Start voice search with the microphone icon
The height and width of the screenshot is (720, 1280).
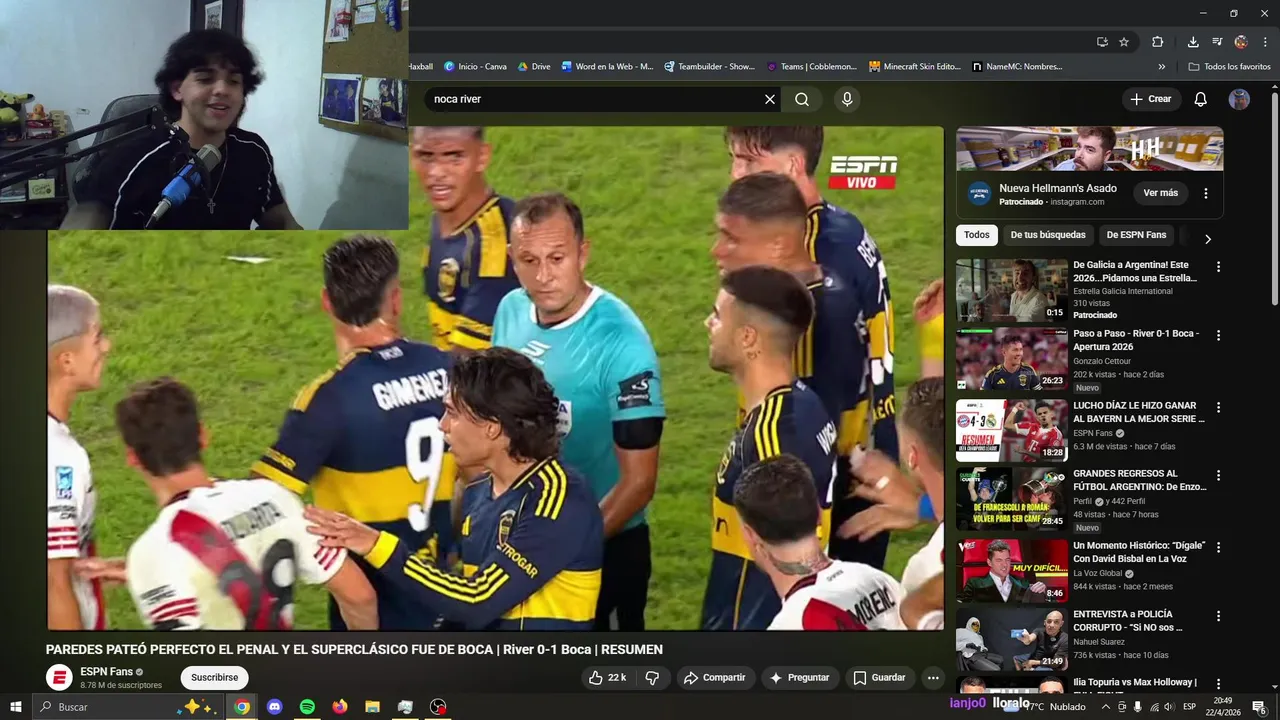click(x=847, y=99)
